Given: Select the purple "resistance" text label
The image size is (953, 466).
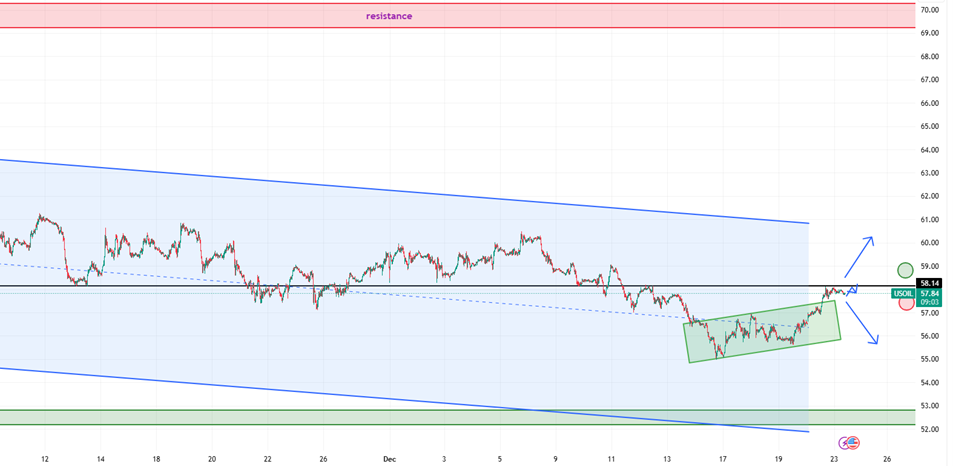Looking at the screenshot, I should [x=389, y=16].
